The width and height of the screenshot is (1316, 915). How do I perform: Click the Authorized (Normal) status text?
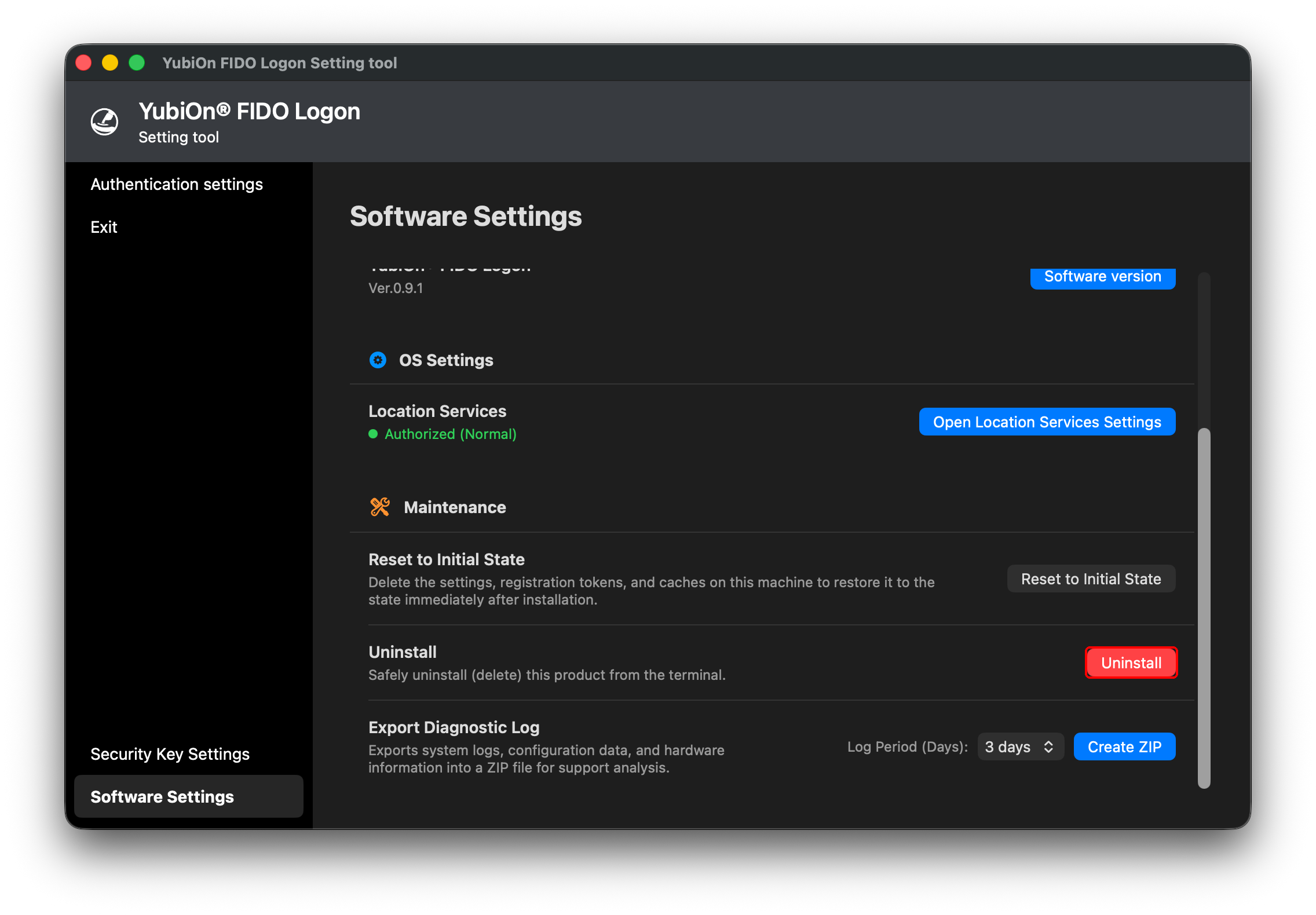coord(451,434)
